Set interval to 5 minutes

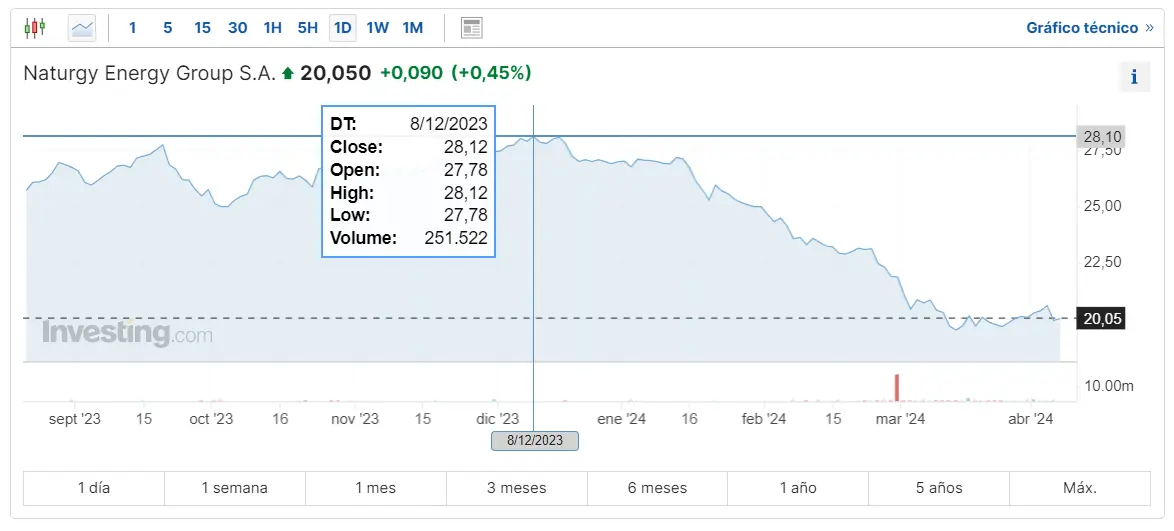pyautogui.click(x=168, y=28)
